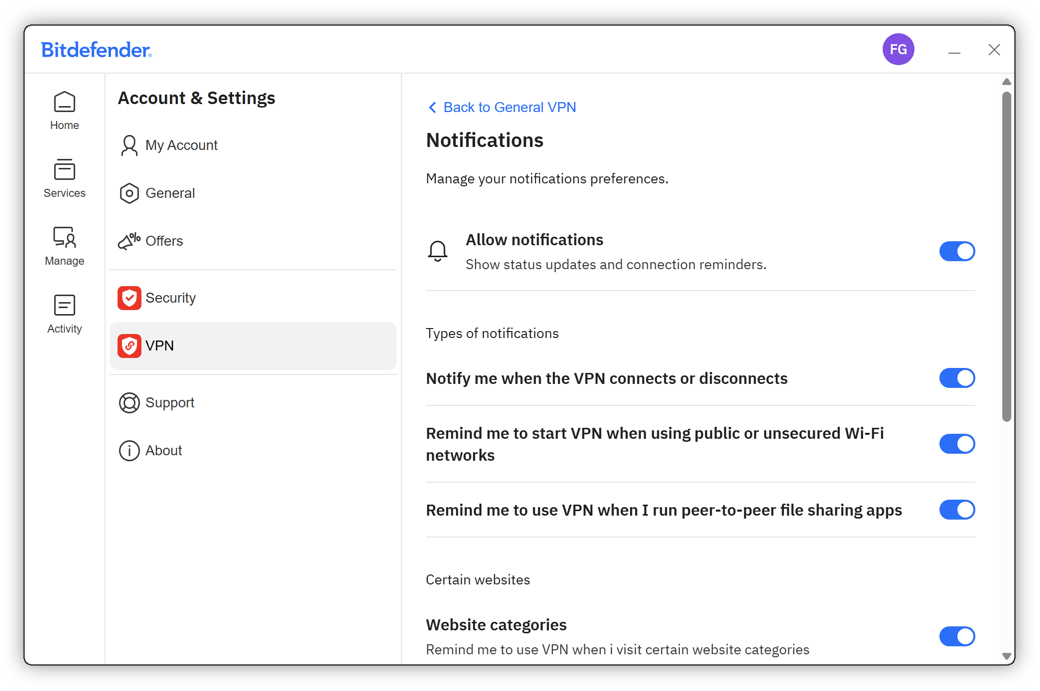Select Security menu item
1040x691 pixels.
click(x=253, y=298)
